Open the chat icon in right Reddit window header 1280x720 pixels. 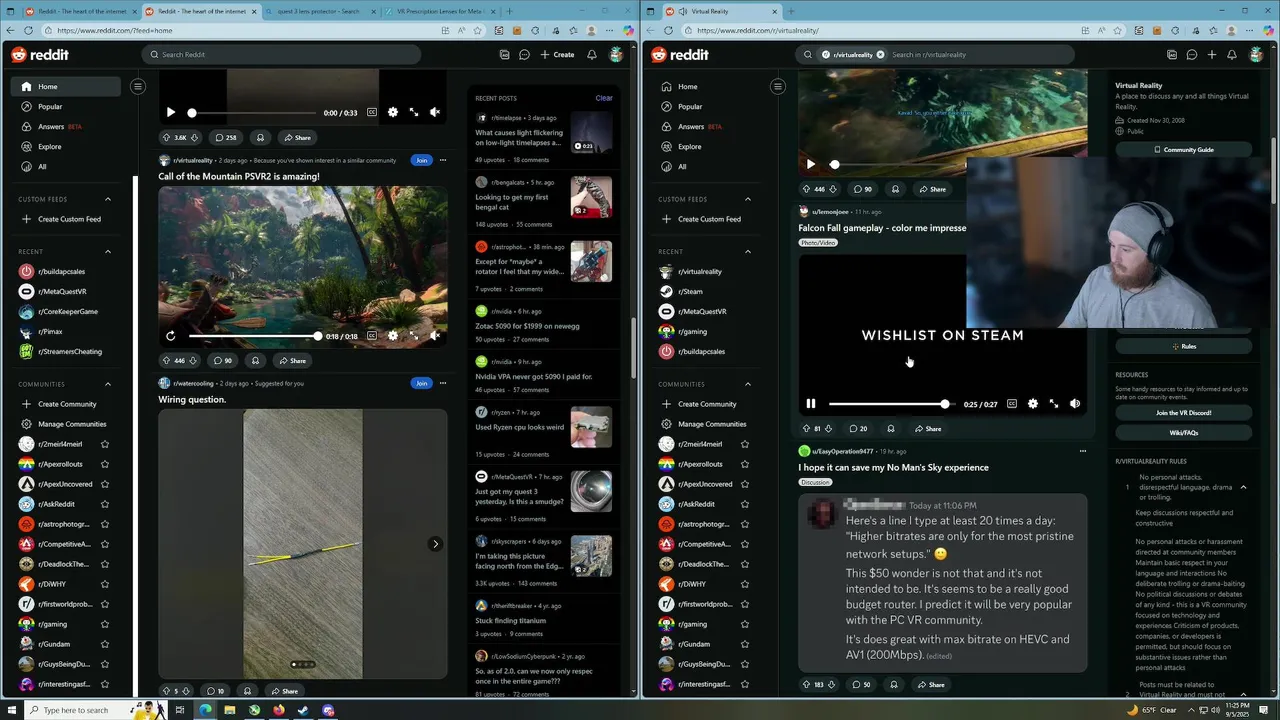coord(1192,55)
